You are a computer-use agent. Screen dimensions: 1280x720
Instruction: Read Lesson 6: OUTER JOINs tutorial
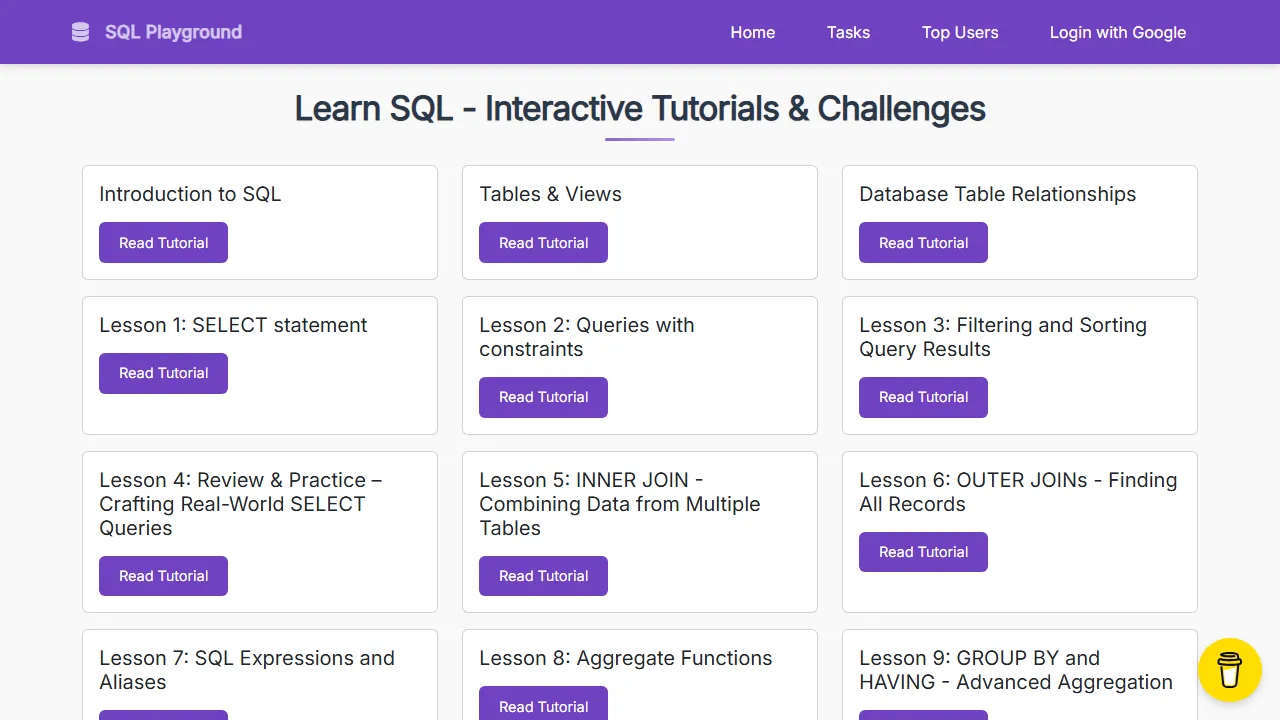[x=923, y=552]
